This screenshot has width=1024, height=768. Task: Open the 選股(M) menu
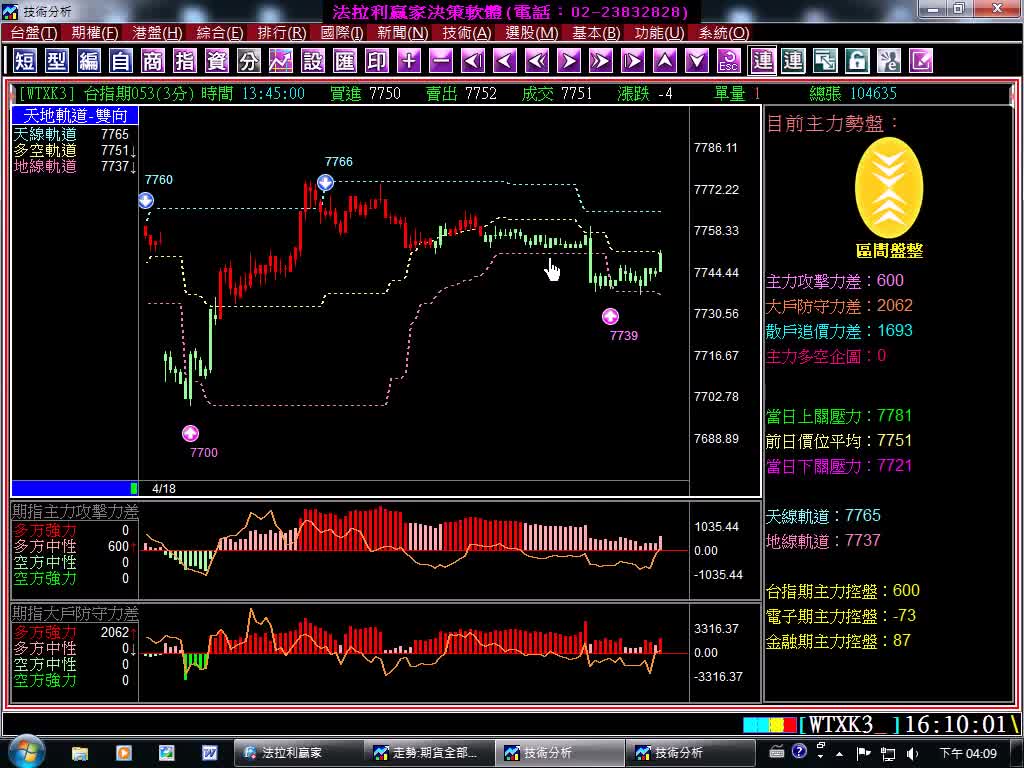pyautogui.click(x=532, y=33)
